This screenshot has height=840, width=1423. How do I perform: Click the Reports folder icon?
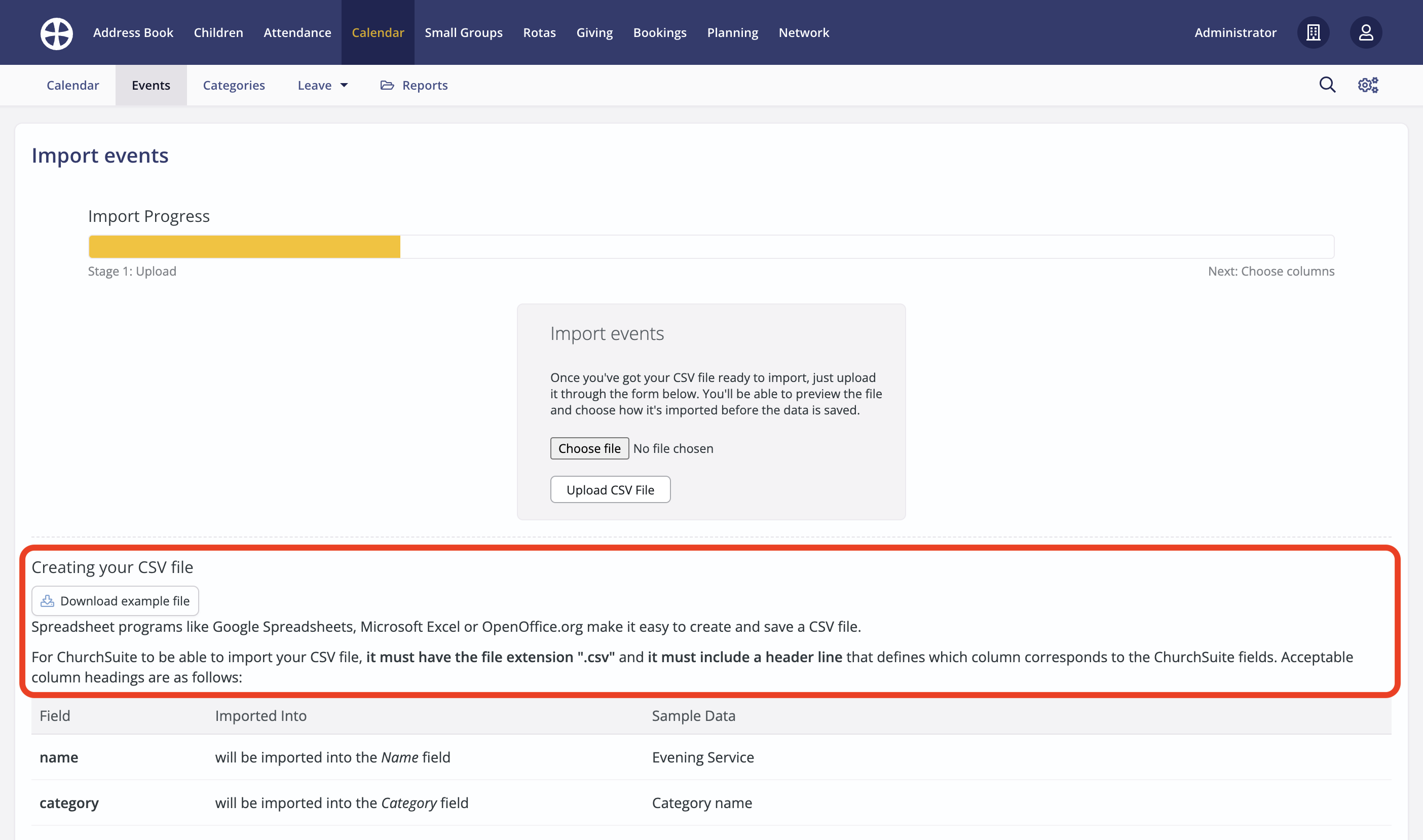tap(387, 86)
